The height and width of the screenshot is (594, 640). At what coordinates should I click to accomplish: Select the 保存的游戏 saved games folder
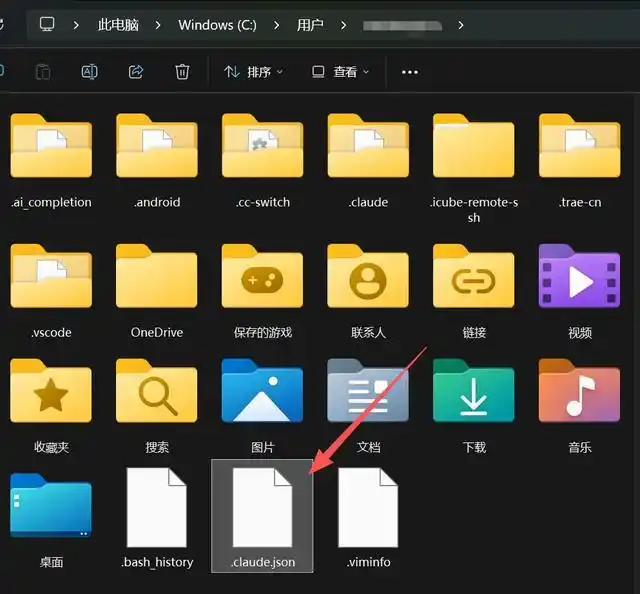[262, 291]
